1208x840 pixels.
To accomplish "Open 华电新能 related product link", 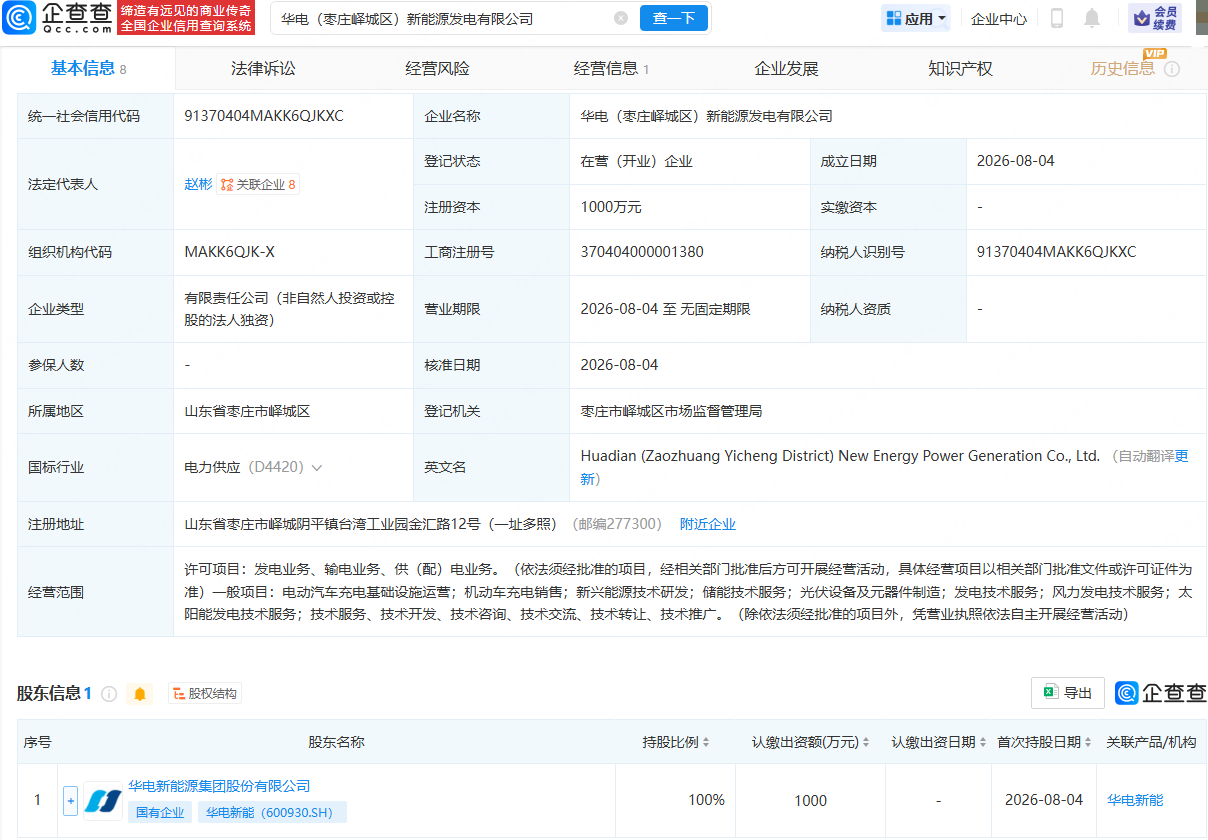I will [x=1135, y=800].
